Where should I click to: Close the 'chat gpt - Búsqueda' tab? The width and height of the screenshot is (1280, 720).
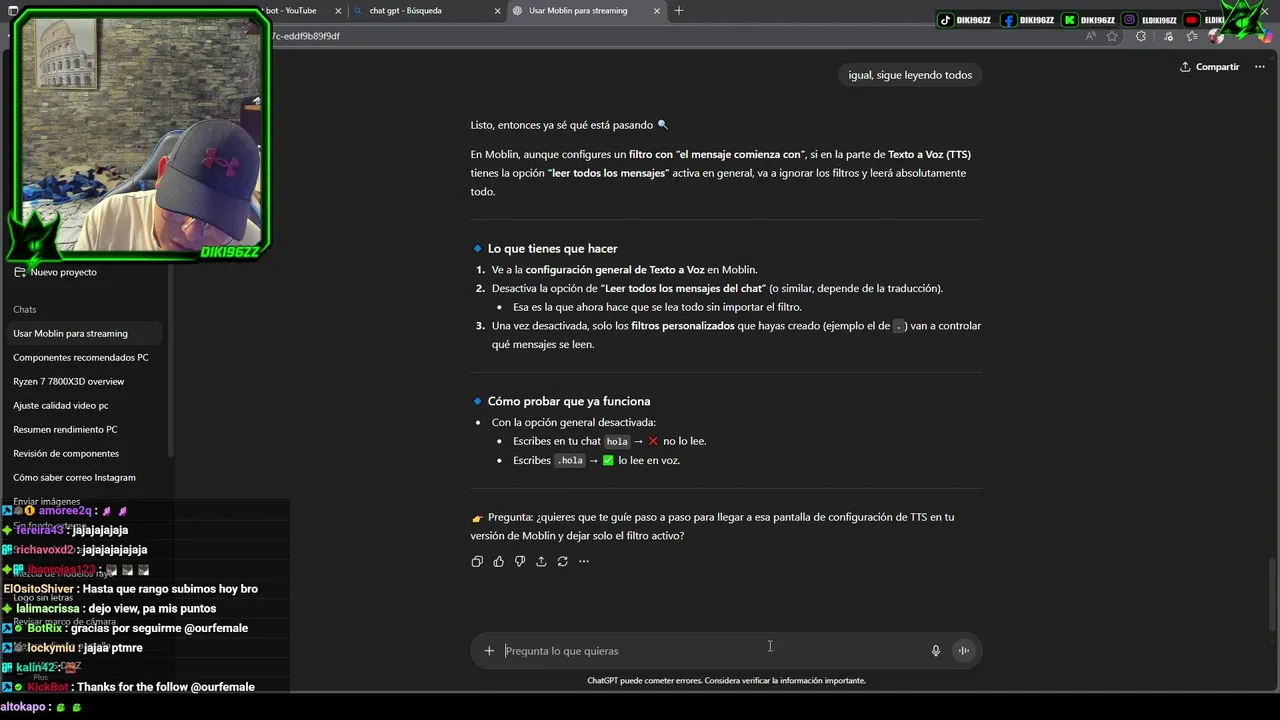(498, 11)
